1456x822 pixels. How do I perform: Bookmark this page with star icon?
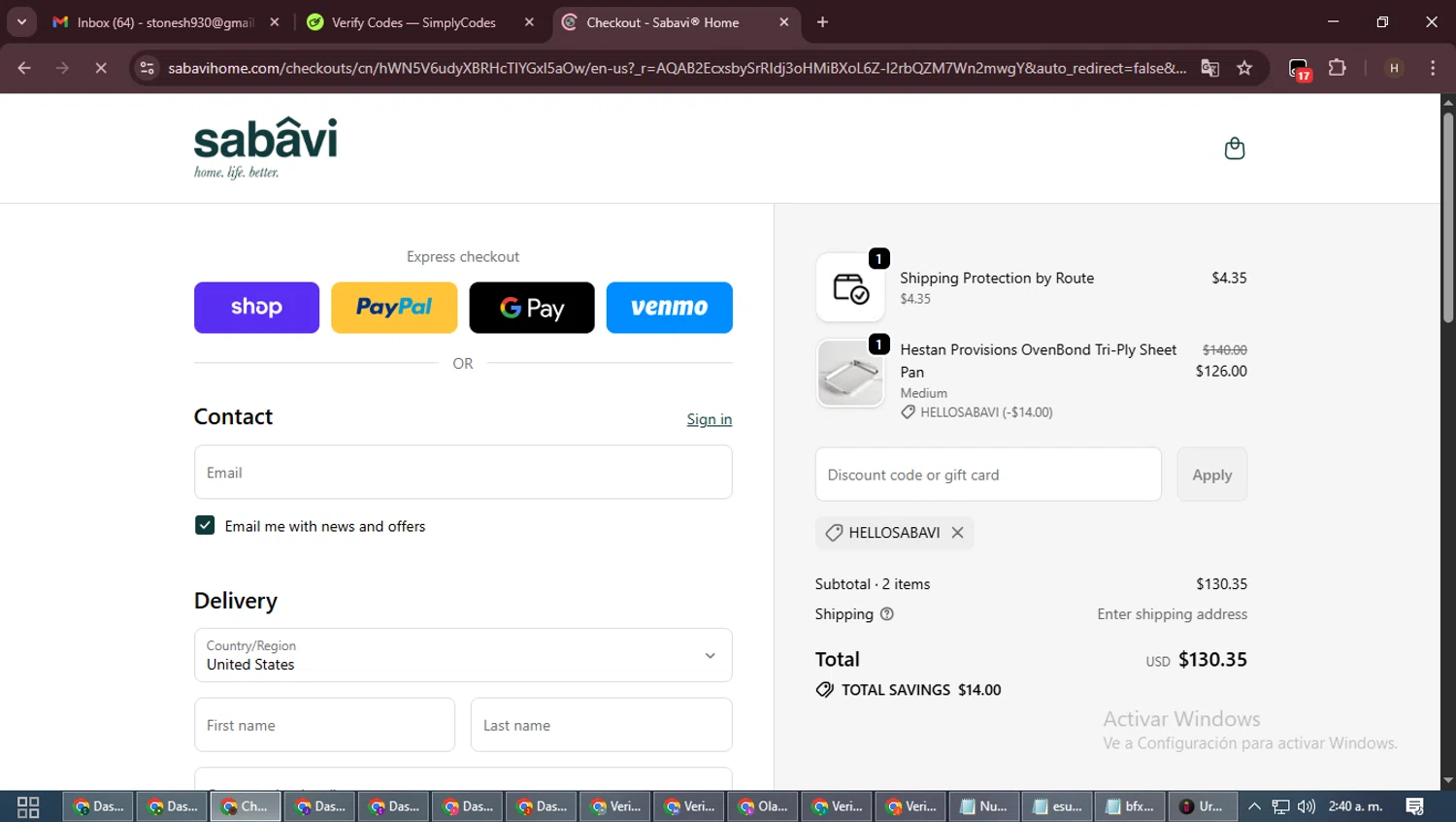pyautogui.click(x=1244, y=68)
